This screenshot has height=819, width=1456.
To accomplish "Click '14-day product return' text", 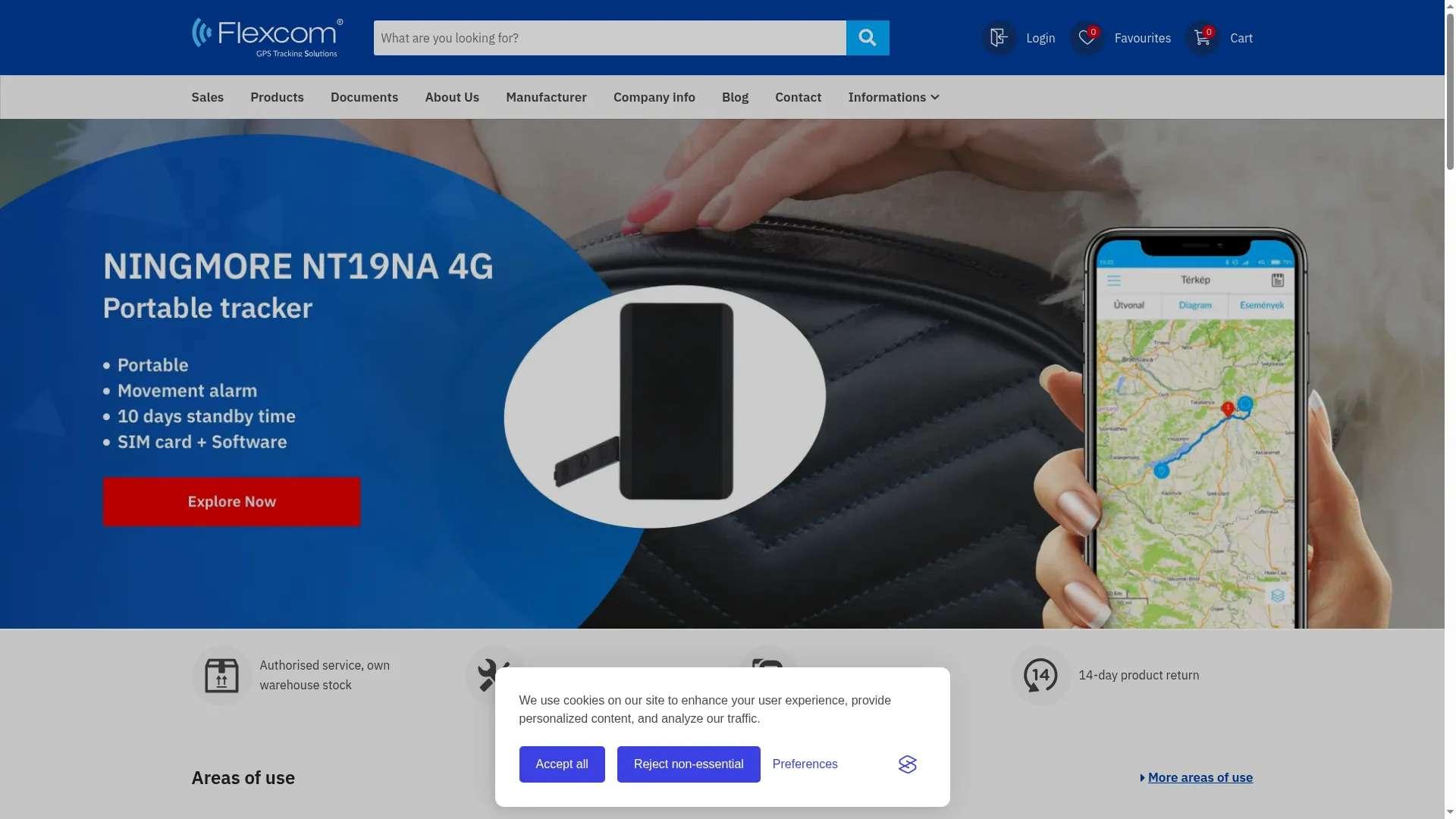I will coord(1139,675).
